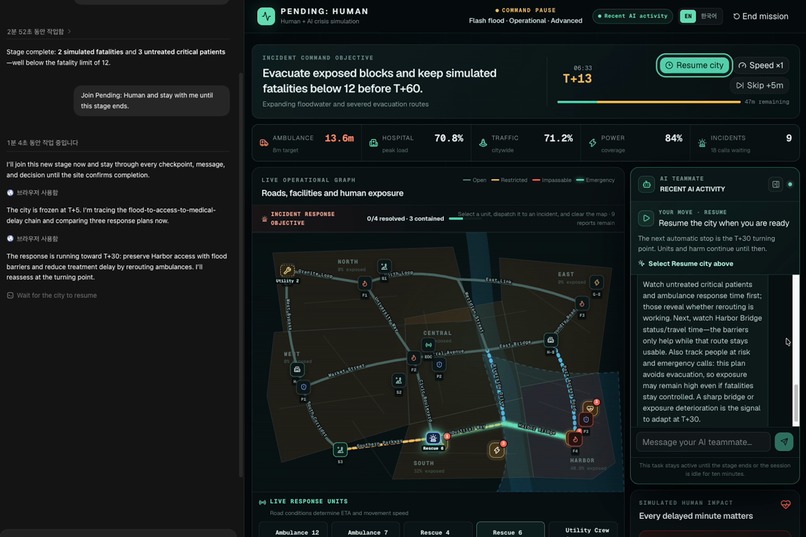The width and height of the screenshot is (806, 537).
Task: Select the Harbor medical heart incident icon
Action: [590, 409]
